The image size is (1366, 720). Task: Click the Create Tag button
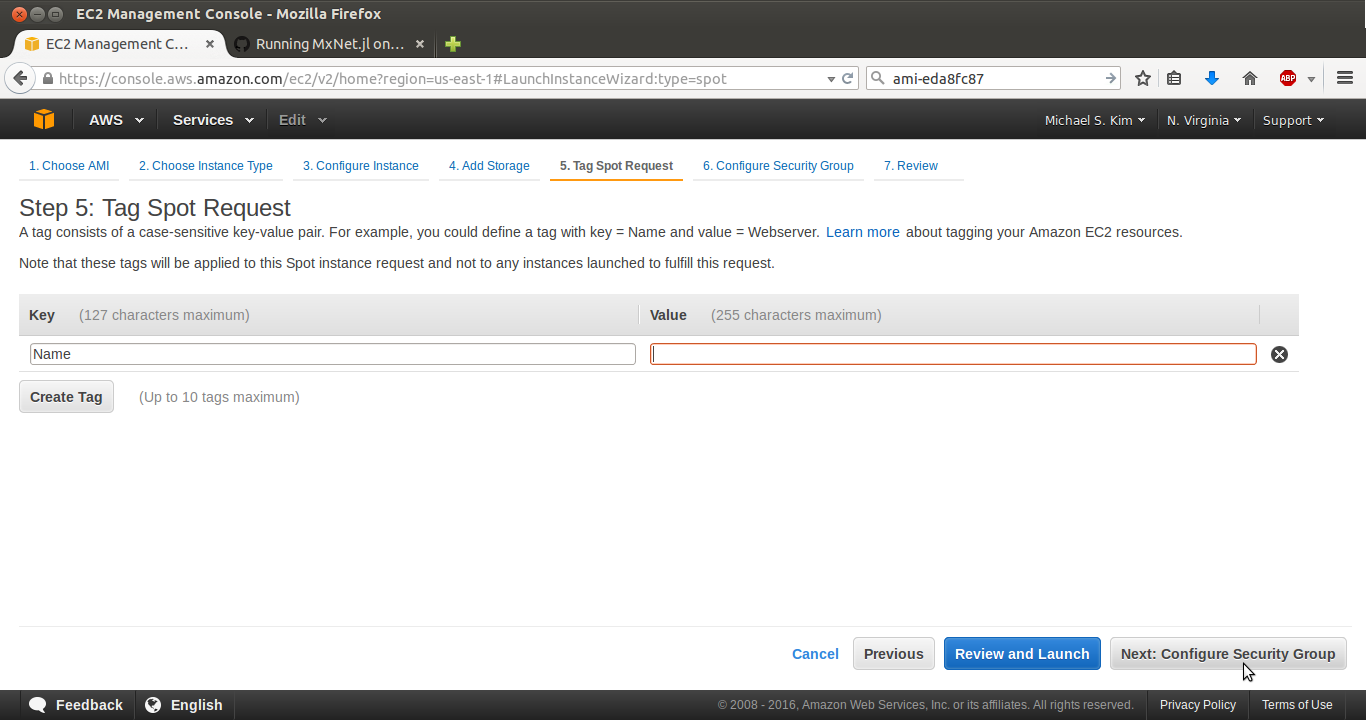66,397
